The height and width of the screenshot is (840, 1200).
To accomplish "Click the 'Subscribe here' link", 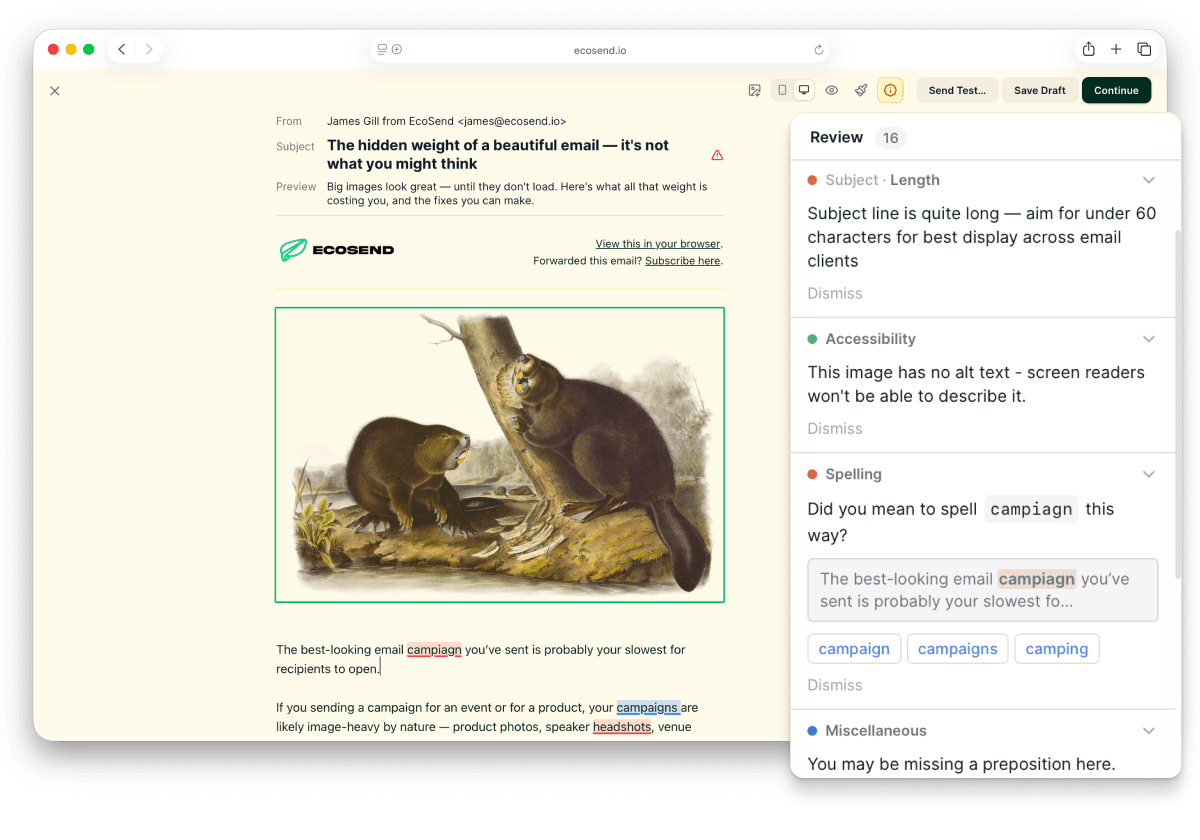I will point(682,261).
